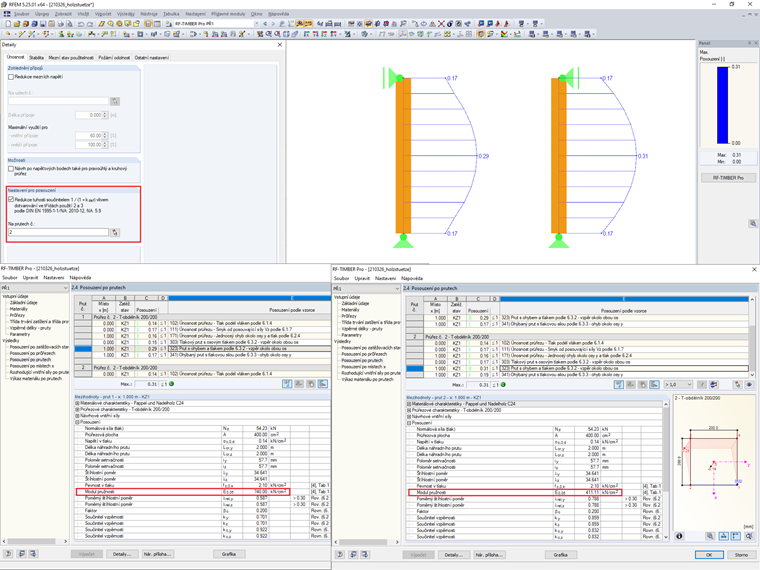Click the 'Na prutech č.' input field
This screenshot has width=760, height=570.
click(x=58, y=233)
